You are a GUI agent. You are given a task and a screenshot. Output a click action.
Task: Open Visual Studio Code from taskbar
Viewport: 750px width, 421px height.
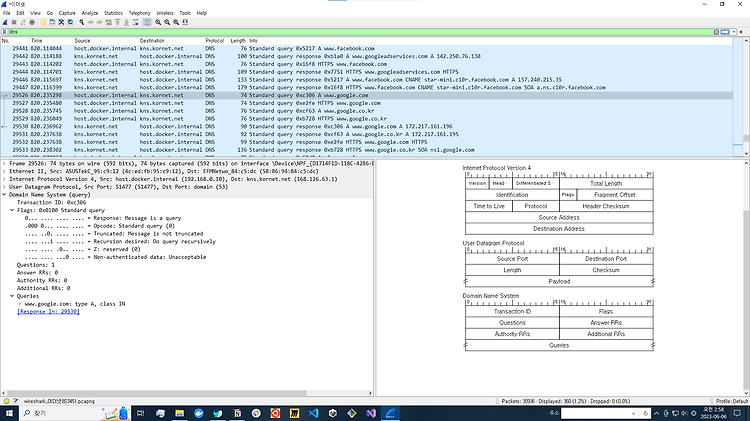(314, 413)
